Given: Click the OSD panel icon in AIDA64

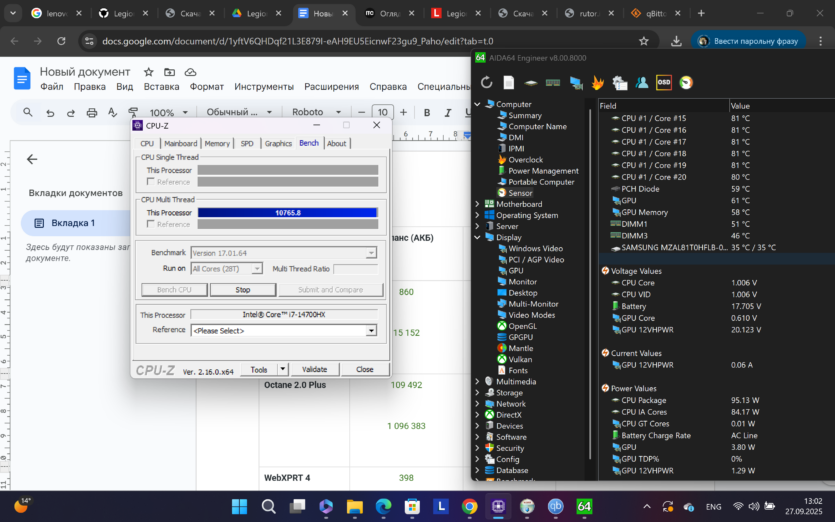Looking at the screenshot, I should point(664,83).
